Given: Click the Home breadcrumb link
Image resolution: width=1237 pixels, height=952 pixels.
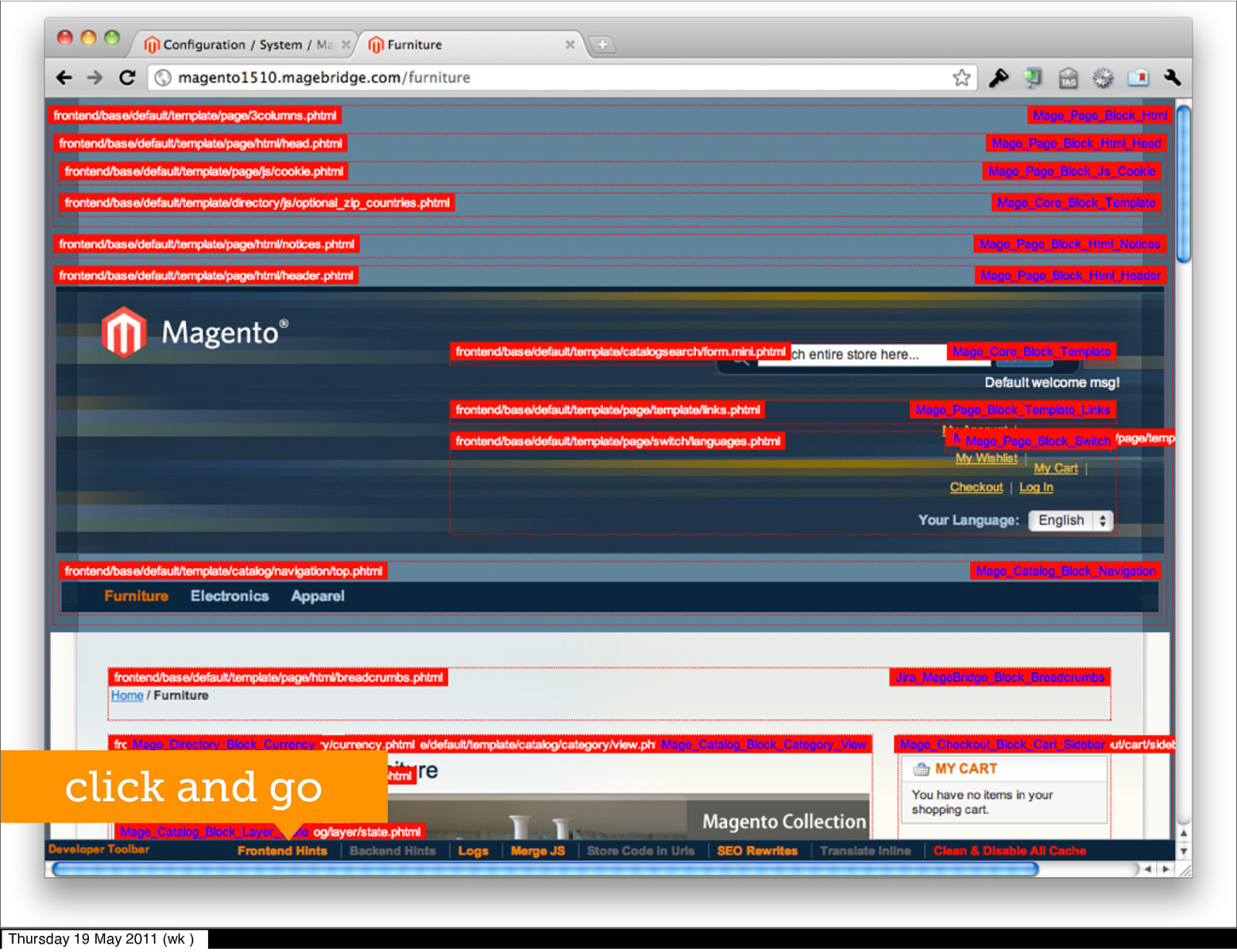Looking at the screenshot, I should [127, 695].
